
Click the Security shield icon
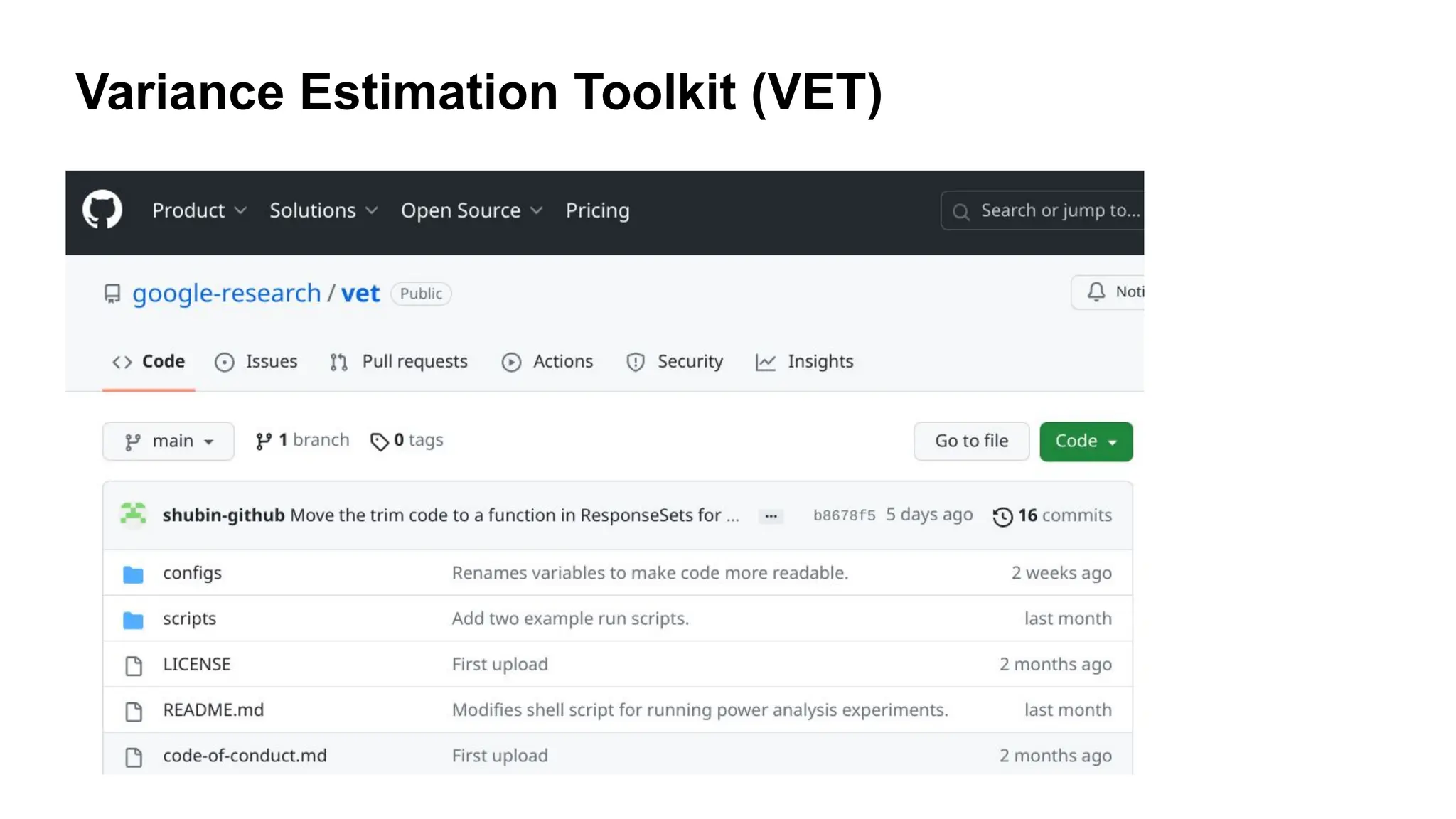(636, 363)
